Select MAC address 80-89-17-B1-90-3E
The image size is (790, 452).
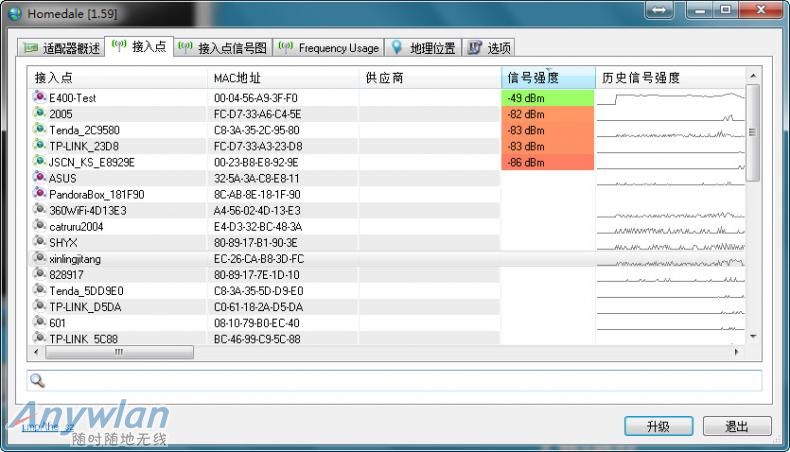click(255, 243)
